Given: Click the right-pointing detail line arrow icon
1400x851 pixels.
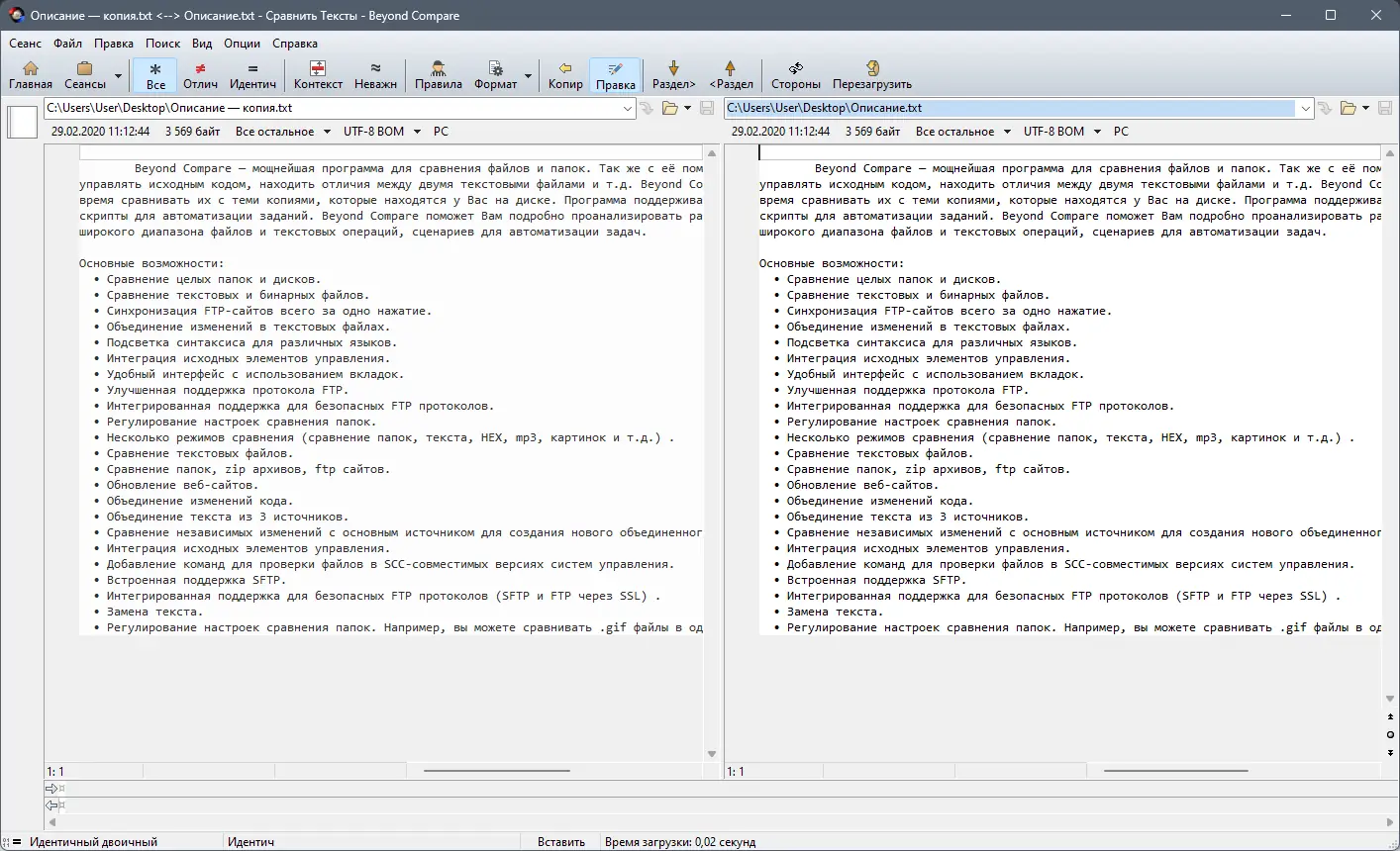Looking at the screenshot, I should tap(52, 789).
